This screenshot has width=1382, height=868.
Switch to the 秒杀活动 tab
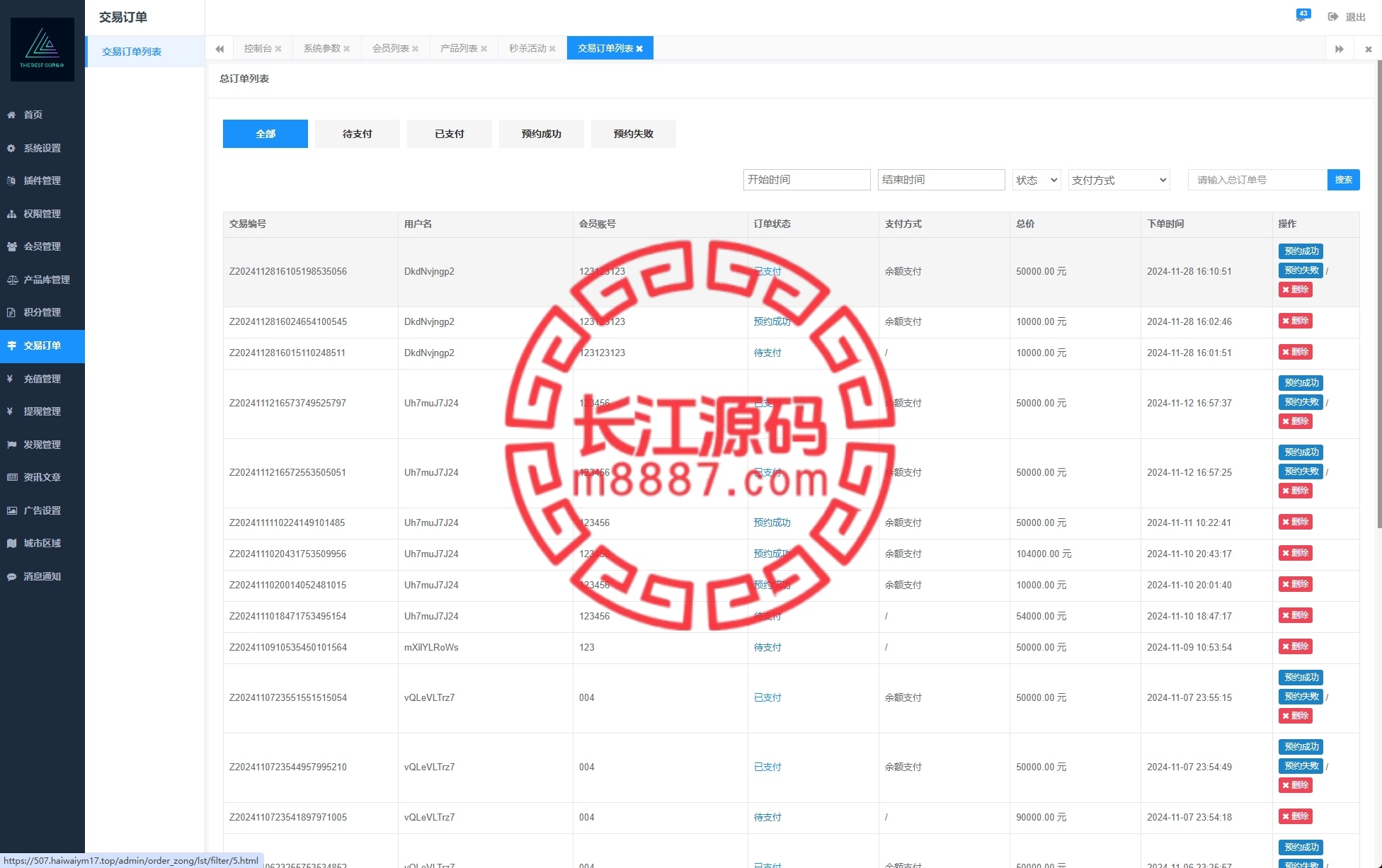click(x=527, y=49)
